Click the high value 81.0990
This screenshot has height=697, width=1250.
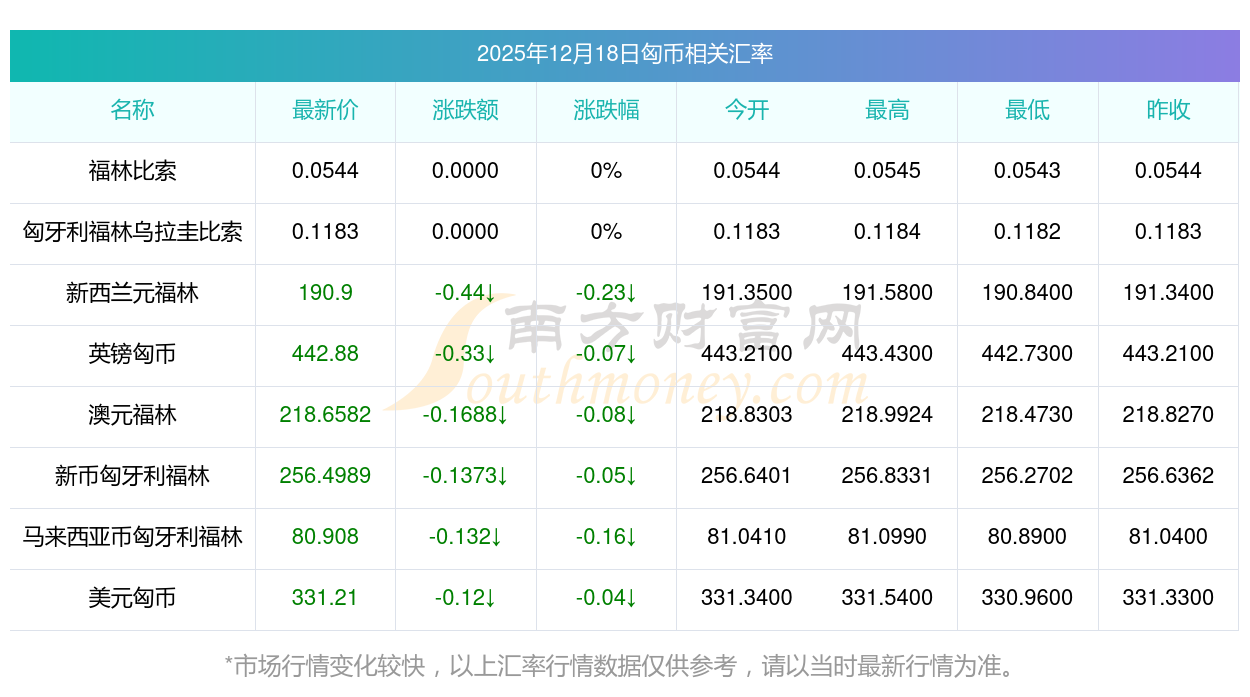[x=887, y=537]
